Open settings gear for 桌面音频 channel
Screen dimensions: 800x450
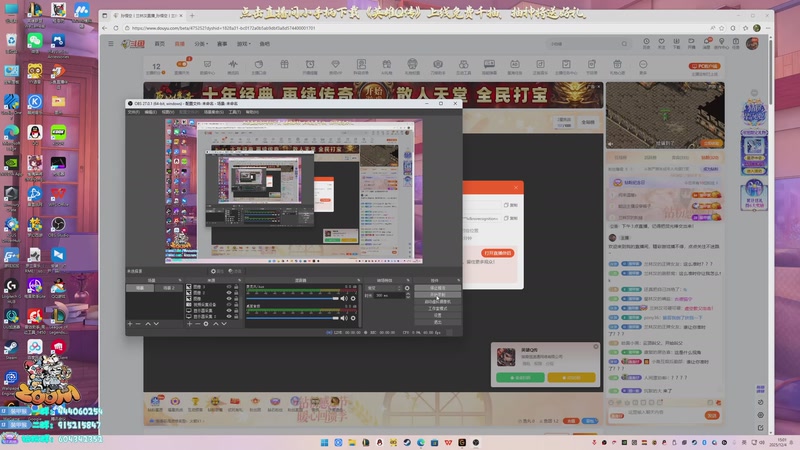click(353, 318)
